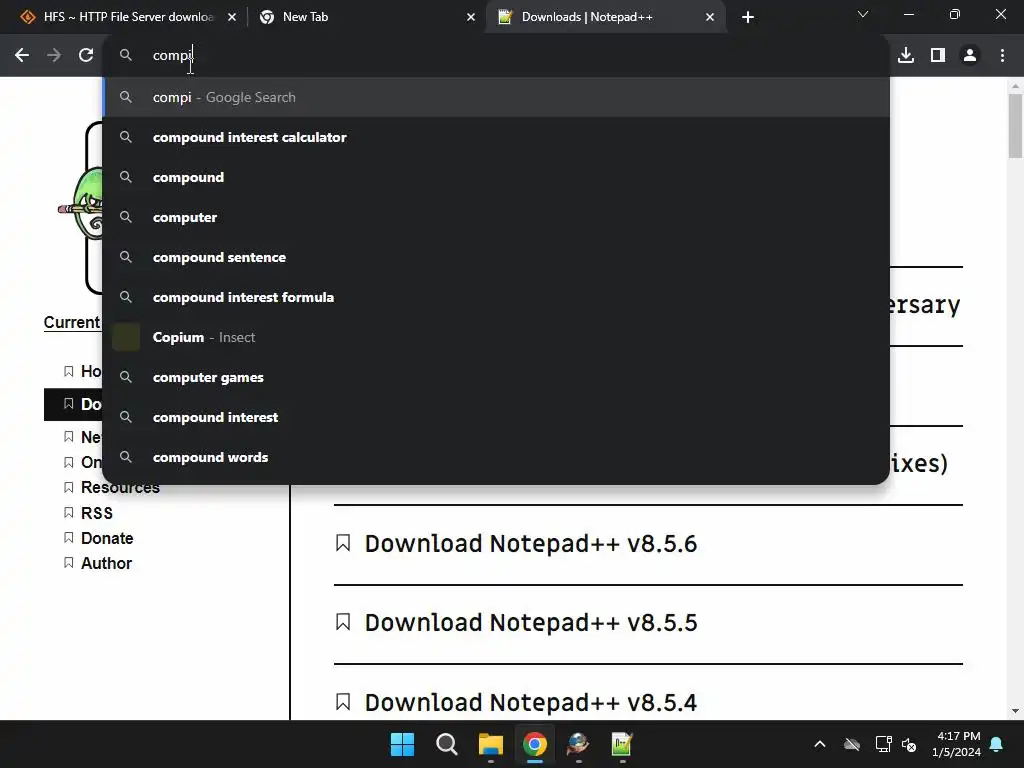Viewport: 1024px width, 768px height.
Task: Reload the current page
Action: pyautogui.click(x=86, y=56)
